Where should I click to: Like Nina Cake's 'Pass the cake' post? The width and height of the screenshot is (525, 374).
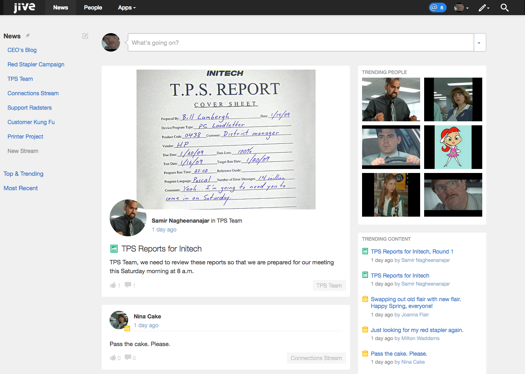(113, 358)
